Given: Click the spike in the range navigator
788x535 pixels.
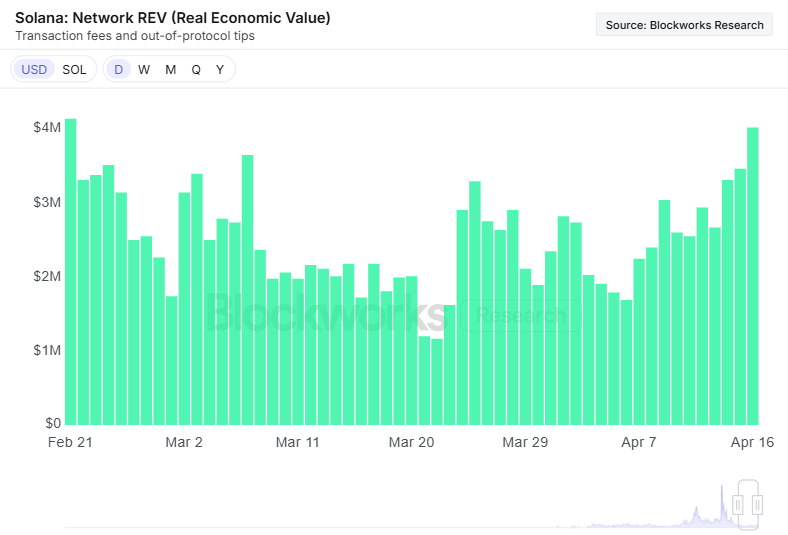Looking at the screenshot, I should click(x=722, y=505).
